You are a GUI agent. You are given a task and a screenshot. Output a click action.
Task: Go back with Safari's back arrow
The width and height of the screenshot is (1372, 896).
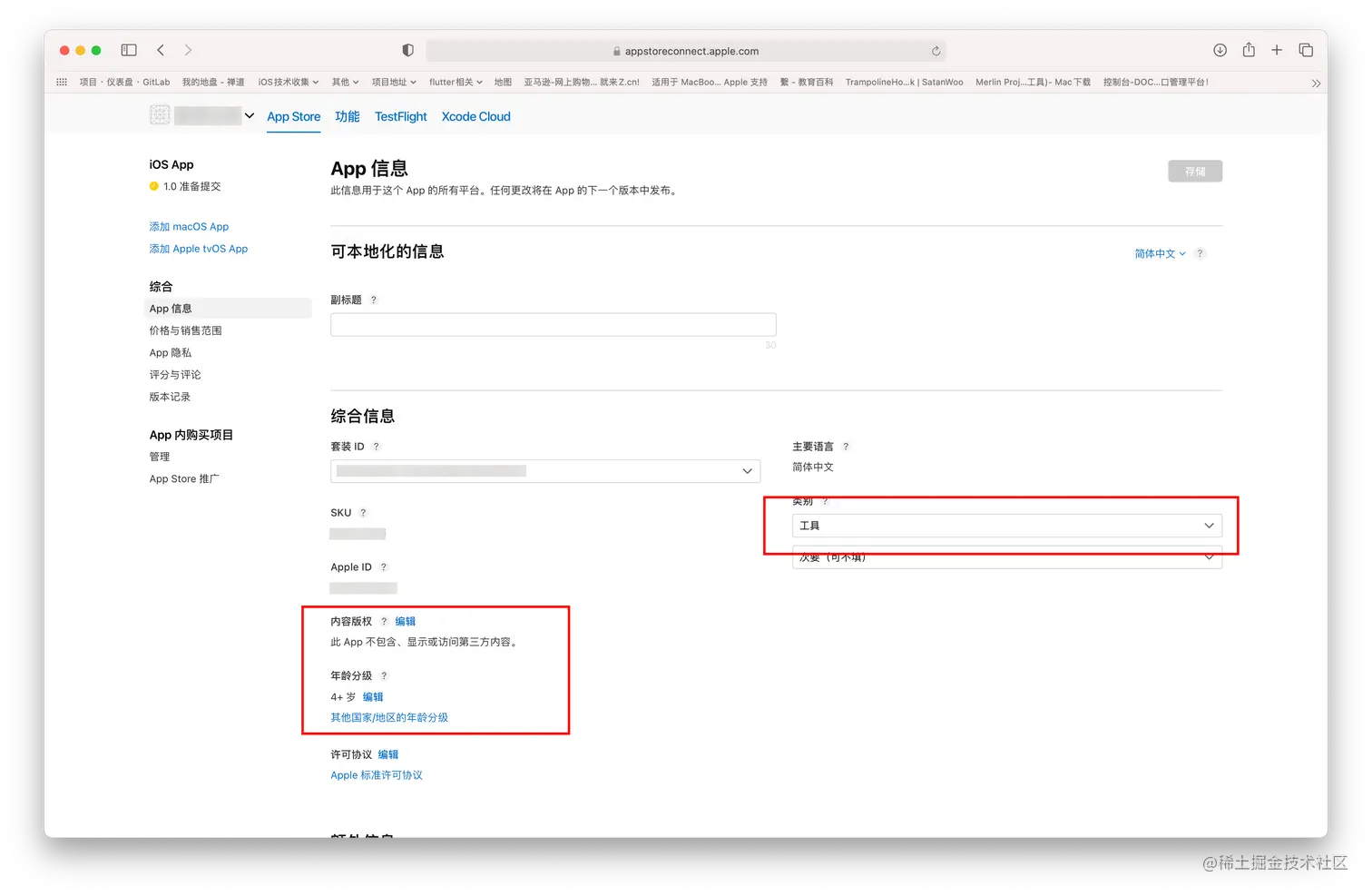[x=161, y=50]
